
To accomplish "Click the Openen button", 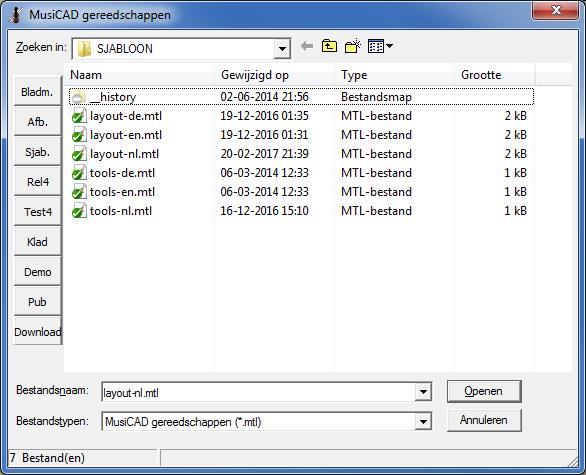I will point(484,391).
